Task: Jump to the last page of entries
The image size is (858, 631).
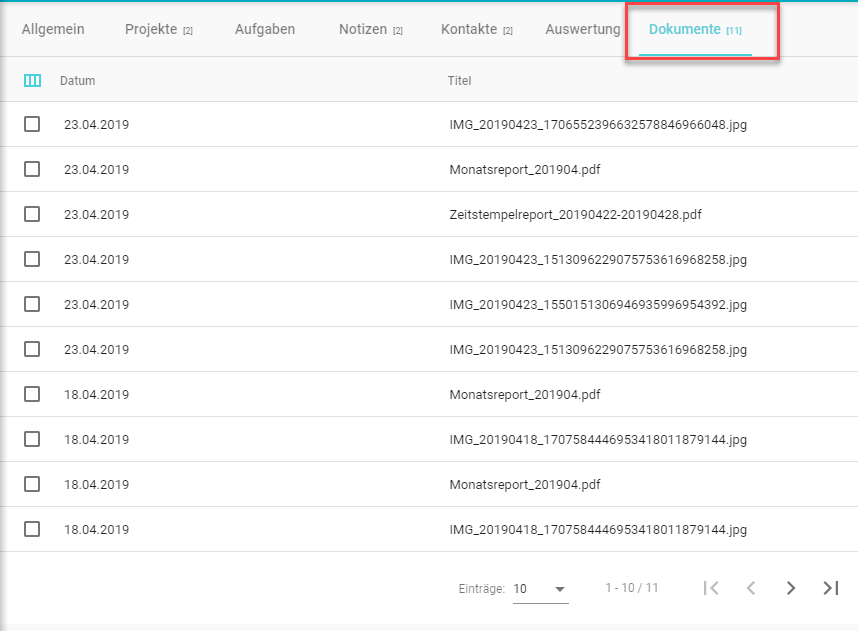Action: click(830, 588)
